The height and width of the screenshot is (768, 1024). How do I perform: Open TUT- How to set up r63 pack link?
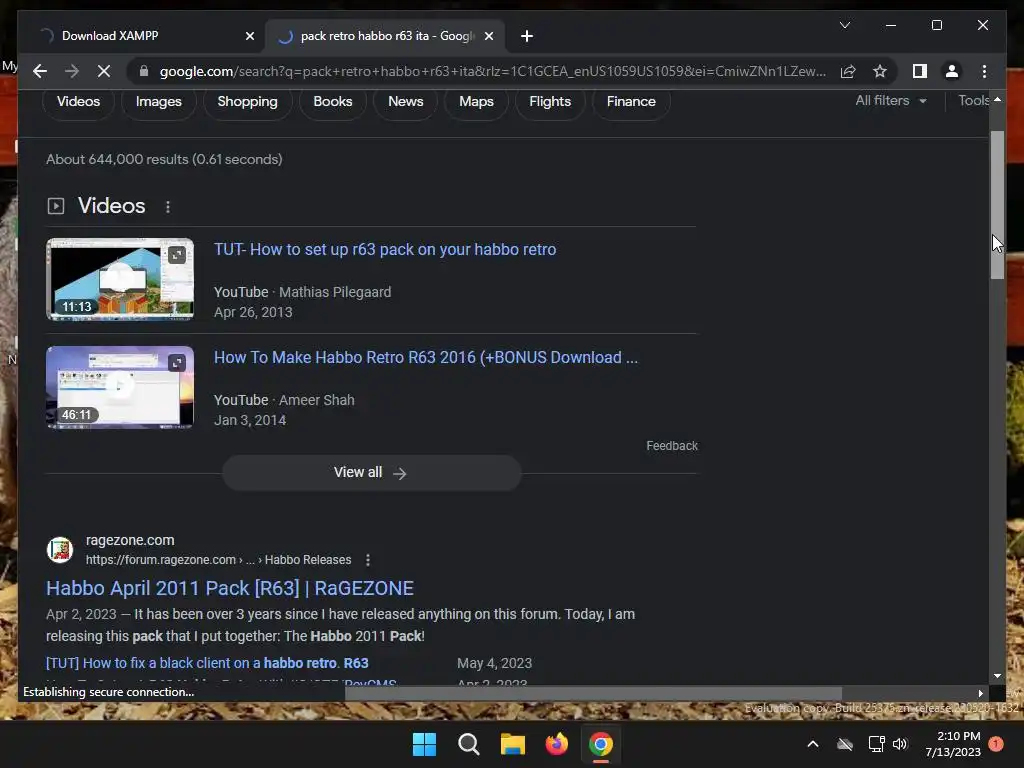(x=385, y=249)
